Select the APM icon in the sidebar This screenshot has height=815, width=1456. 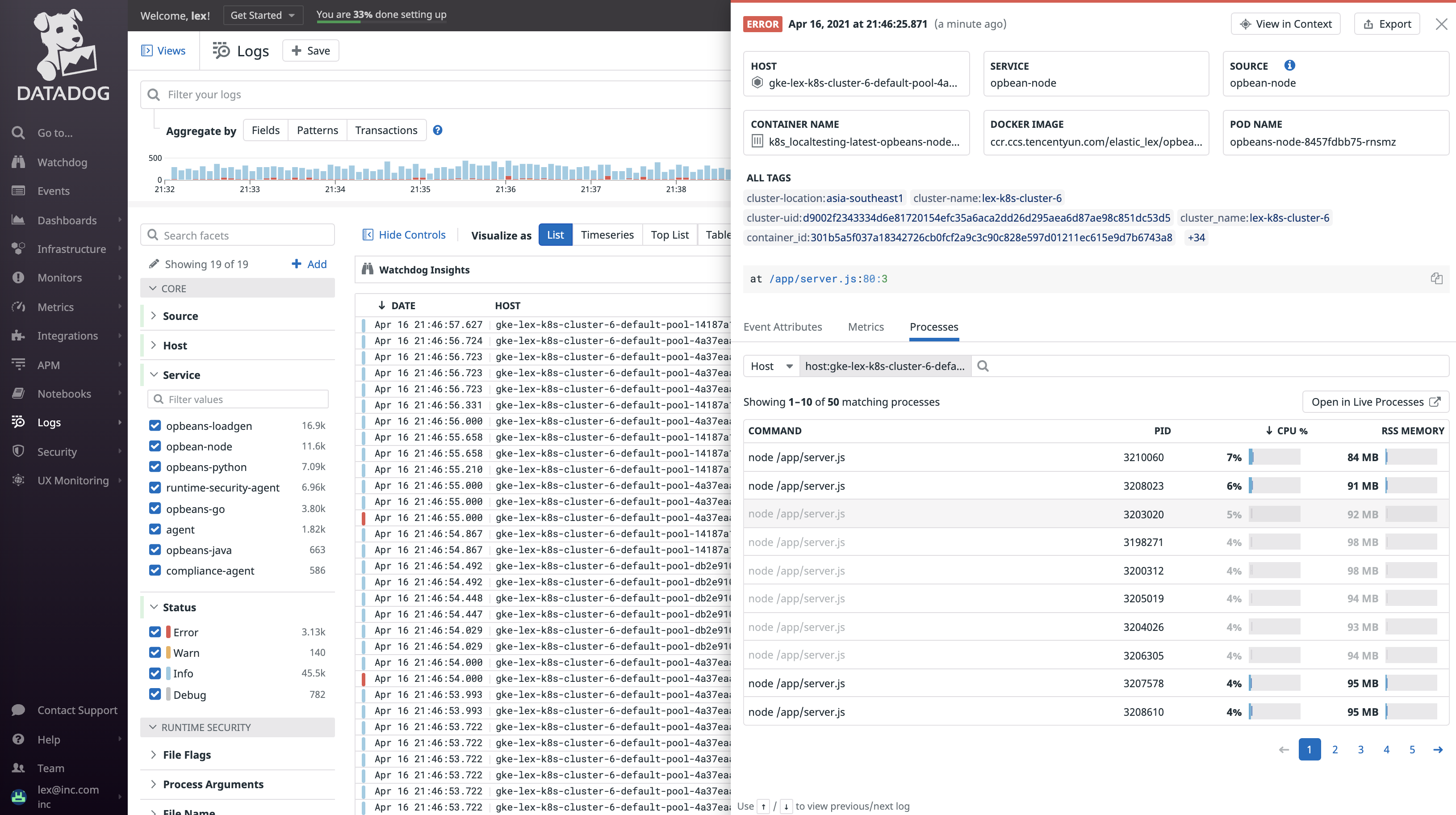tap(18, 364)
